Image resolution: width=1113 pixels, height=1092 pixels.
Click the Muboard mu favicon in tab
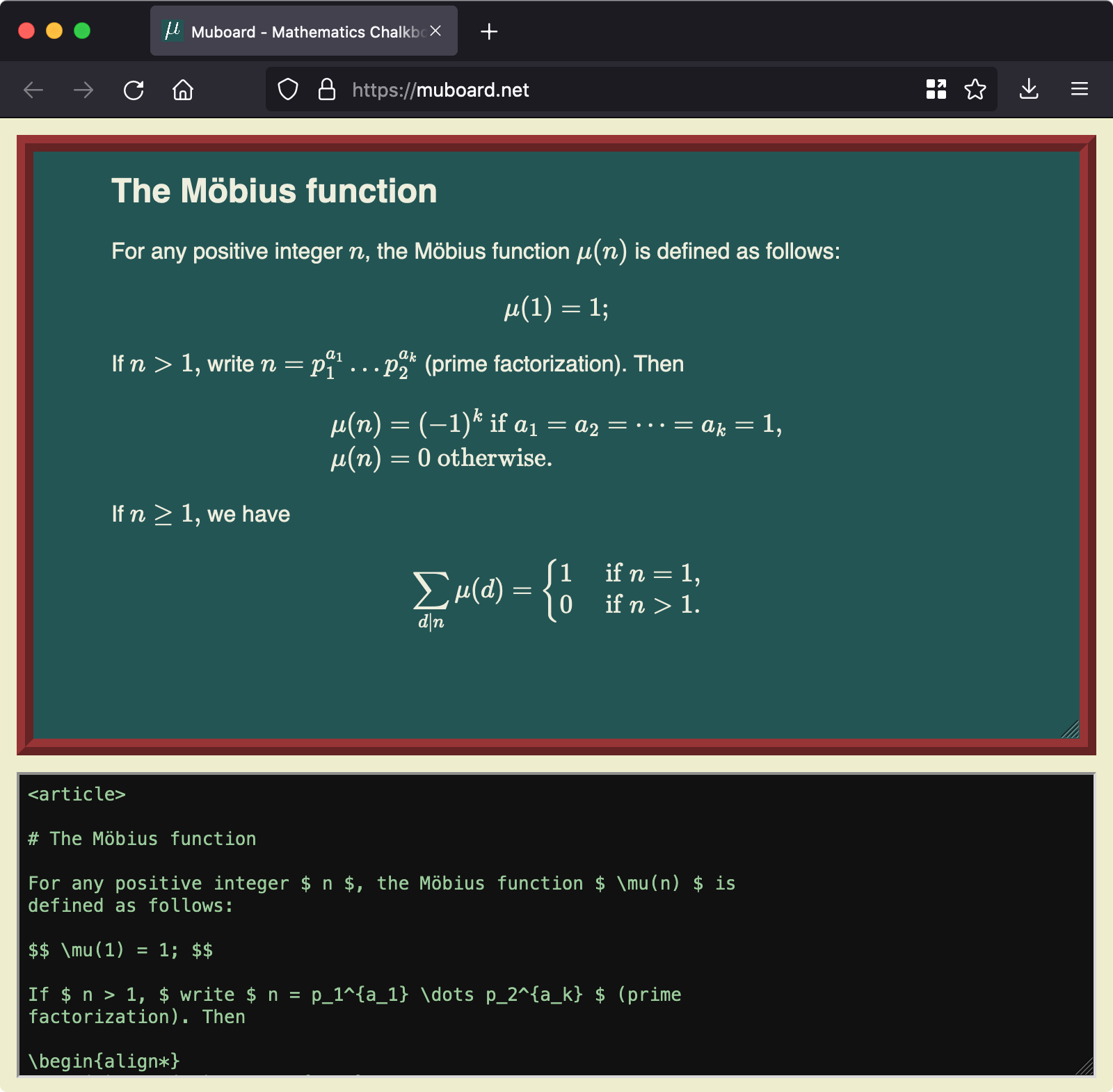(172, 31)
